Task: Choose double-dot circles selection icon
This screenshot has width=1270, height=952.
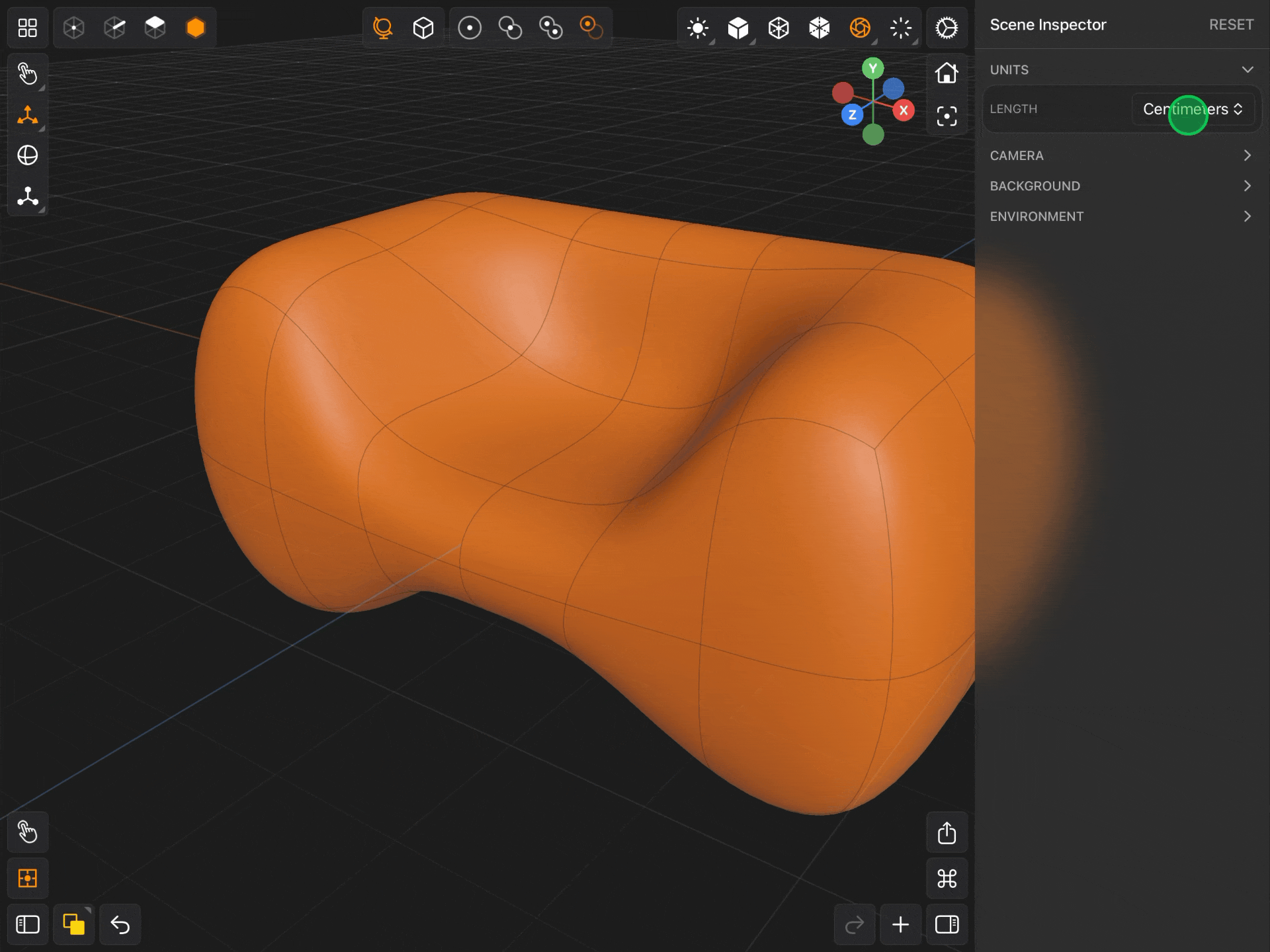Action: point(550,28)
